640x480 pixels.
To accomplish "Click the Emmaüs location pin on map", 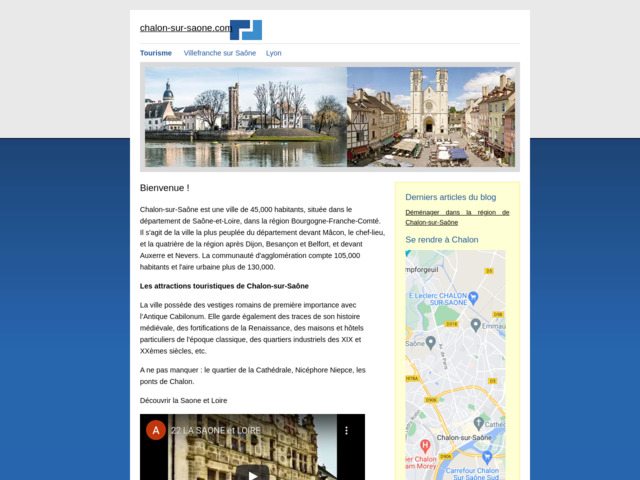I will coord(476,326).
